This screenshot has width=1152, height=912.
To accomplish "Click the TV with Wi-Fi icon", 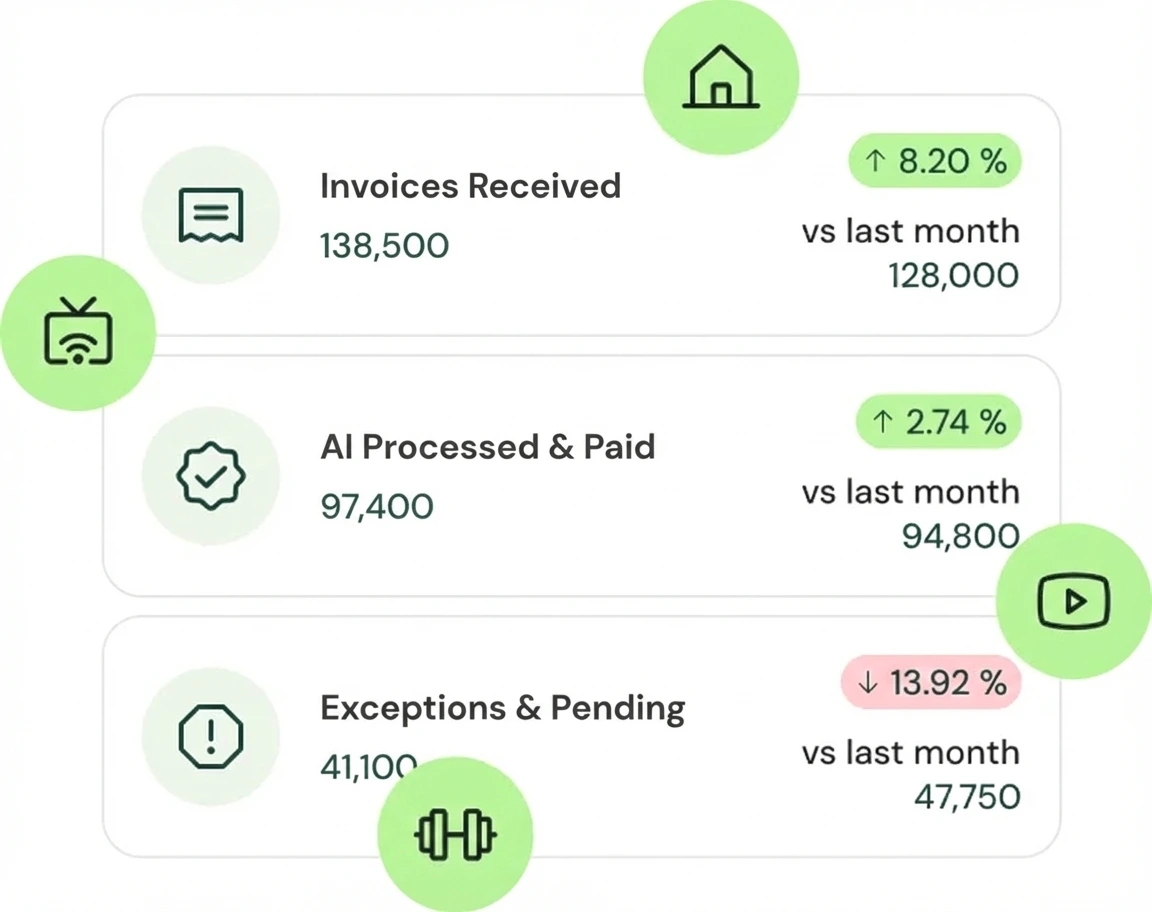I will (78, 332).
